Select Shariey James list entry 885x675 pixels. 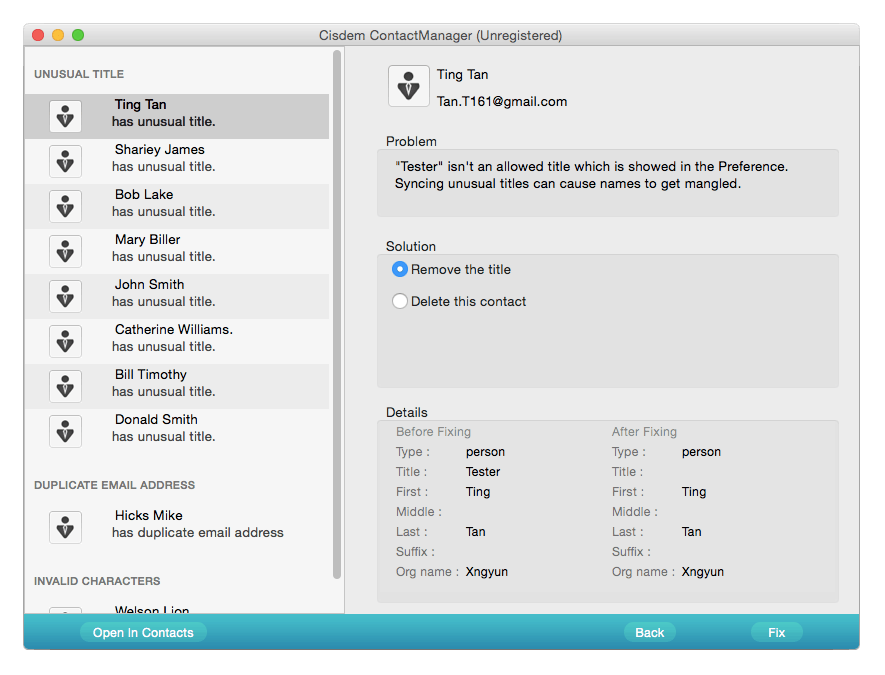click(177, 161)
